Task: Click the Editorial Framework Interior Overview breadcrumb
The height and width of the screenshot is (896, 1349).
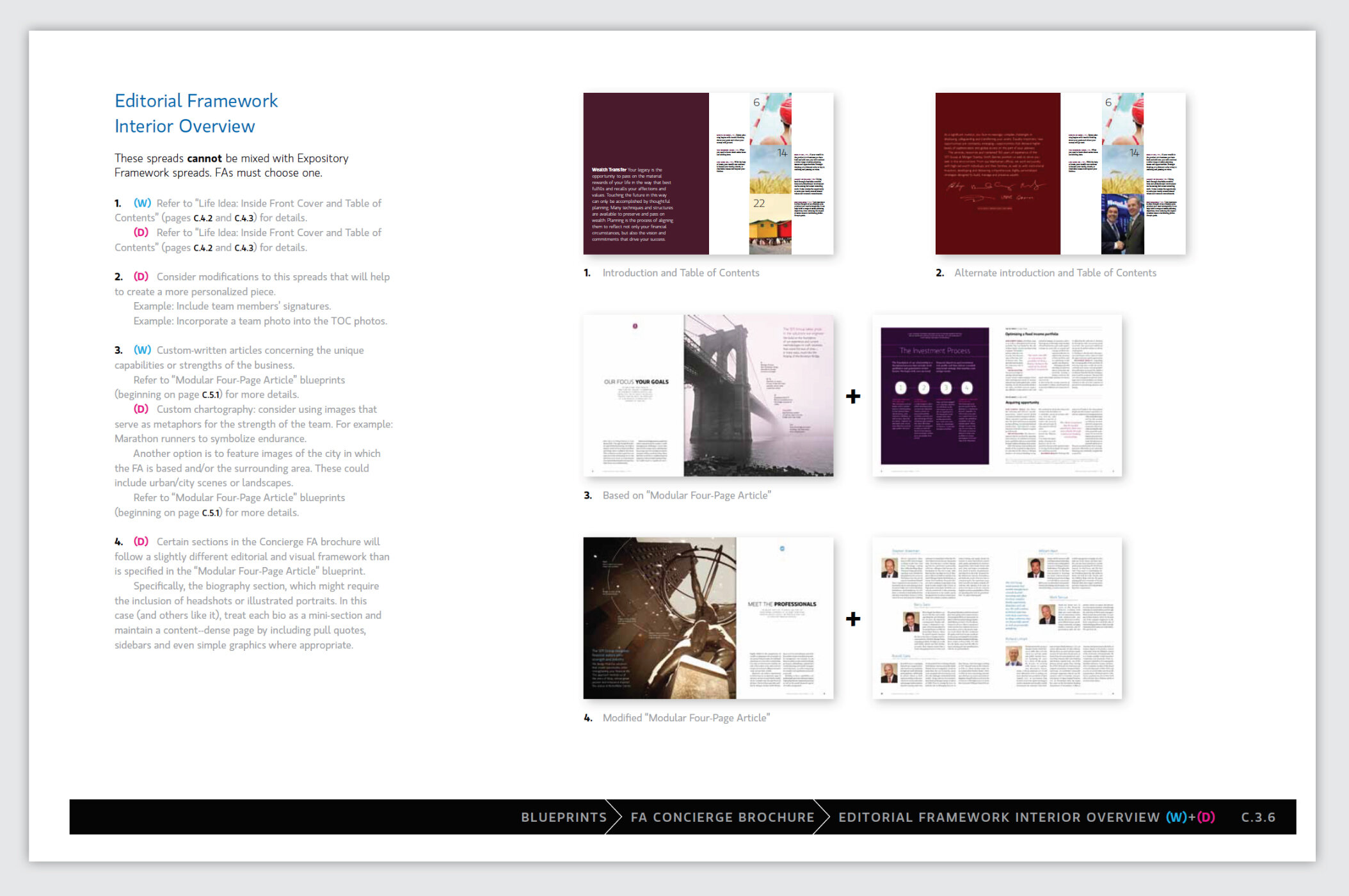Action: coord(998,817)
